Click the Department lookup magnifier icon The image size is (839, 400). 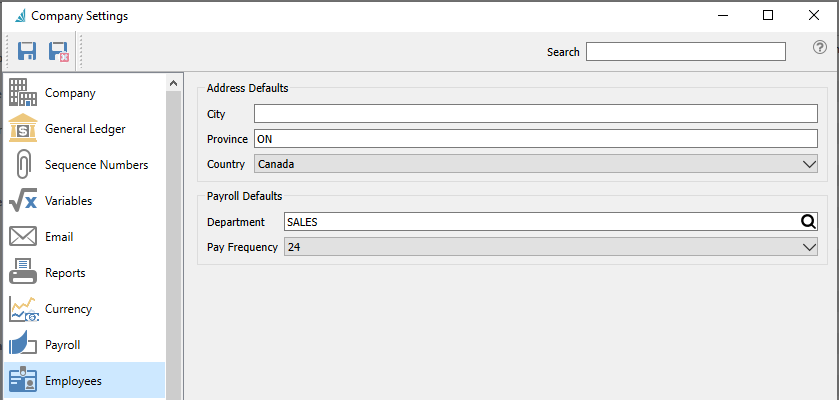808,222
